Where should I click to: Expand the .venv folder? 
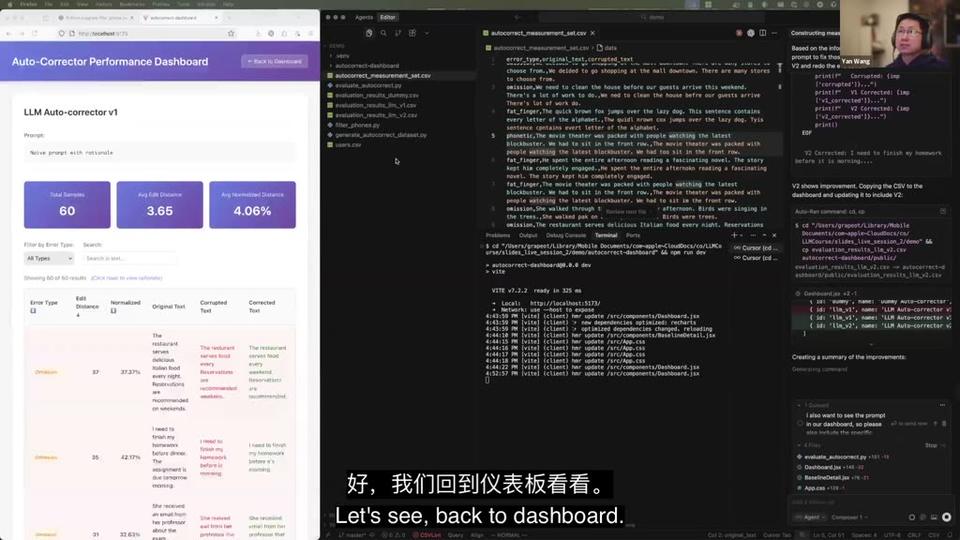coord(342,56)
